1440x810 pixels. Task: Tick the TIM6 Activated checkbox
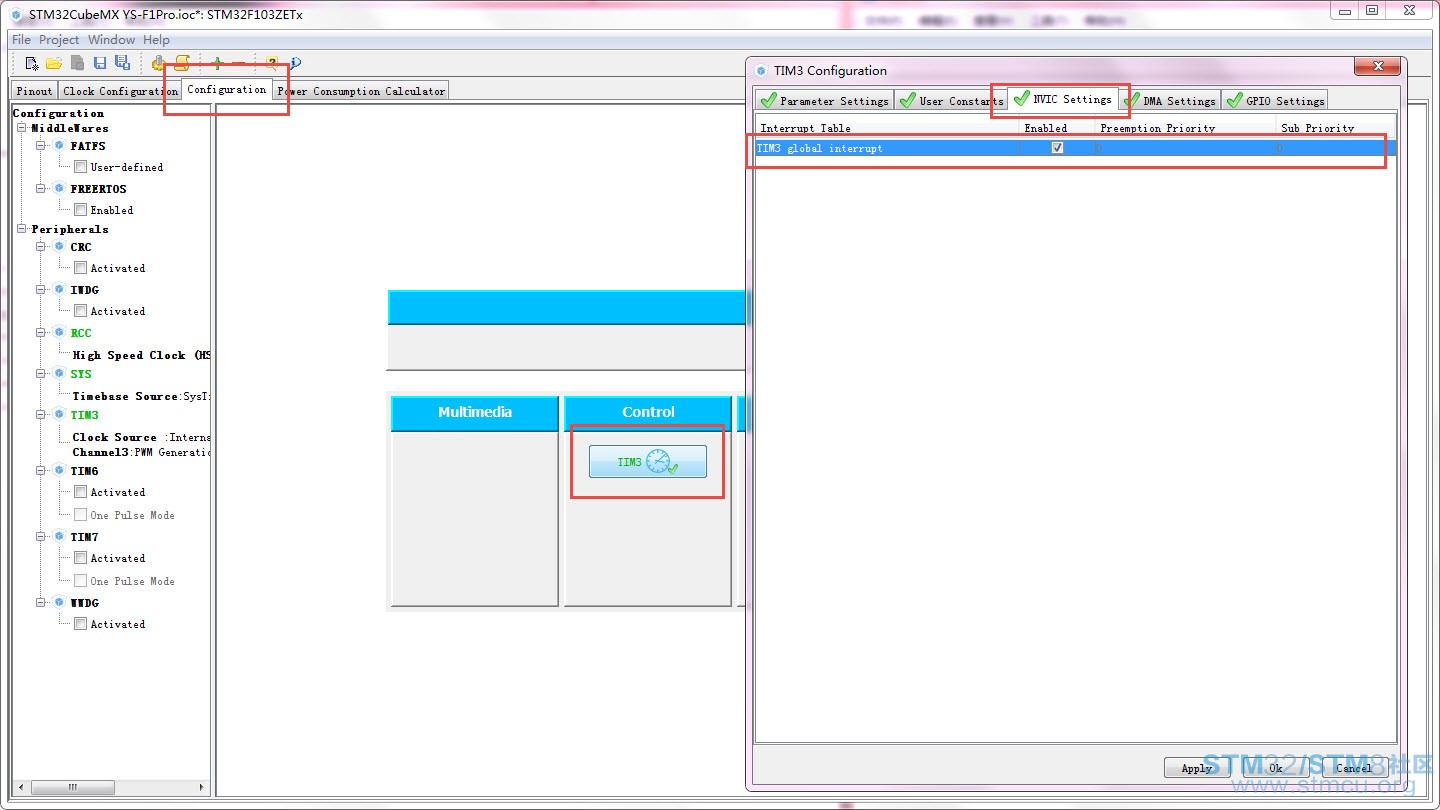pyautogui.click(x=80, y=492)
